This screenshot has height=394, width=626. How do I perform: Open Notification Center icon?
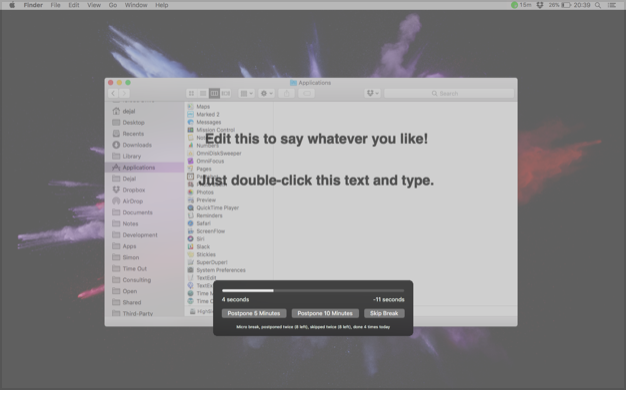(612, 5)
